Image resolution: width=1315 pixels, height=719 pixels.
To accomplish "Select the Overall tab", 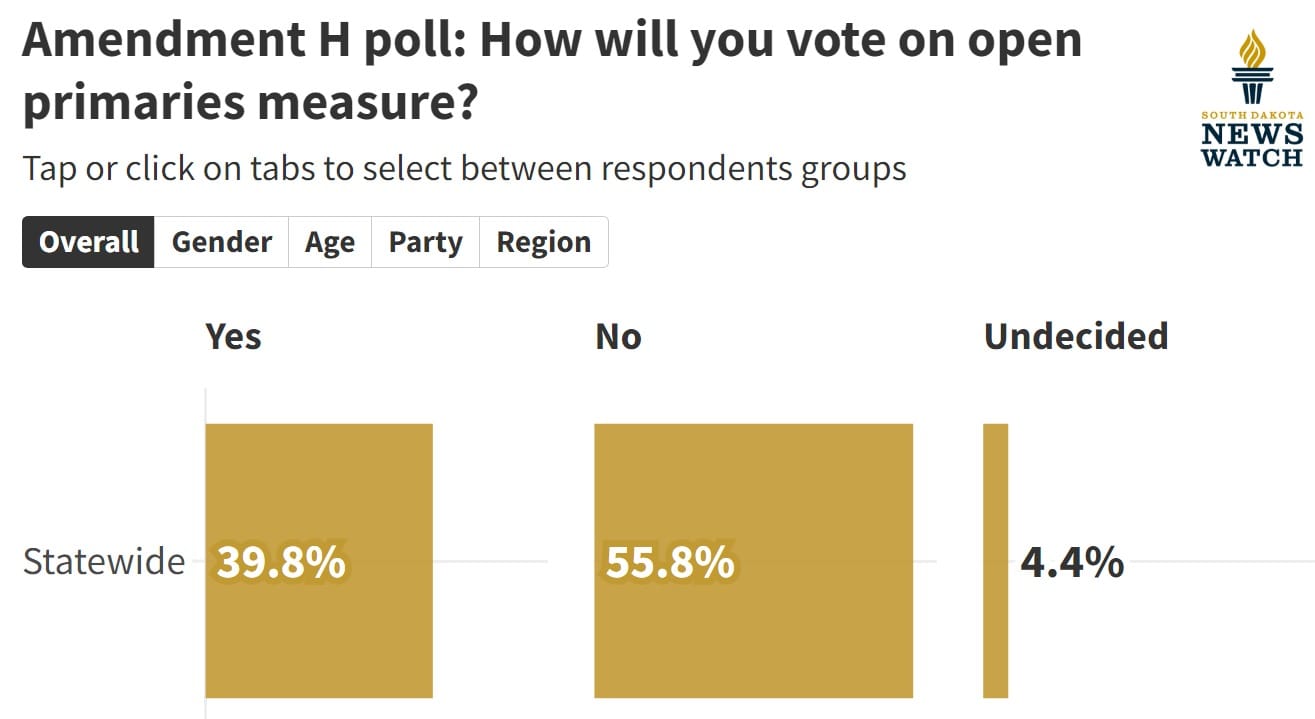I will point(88,241).
